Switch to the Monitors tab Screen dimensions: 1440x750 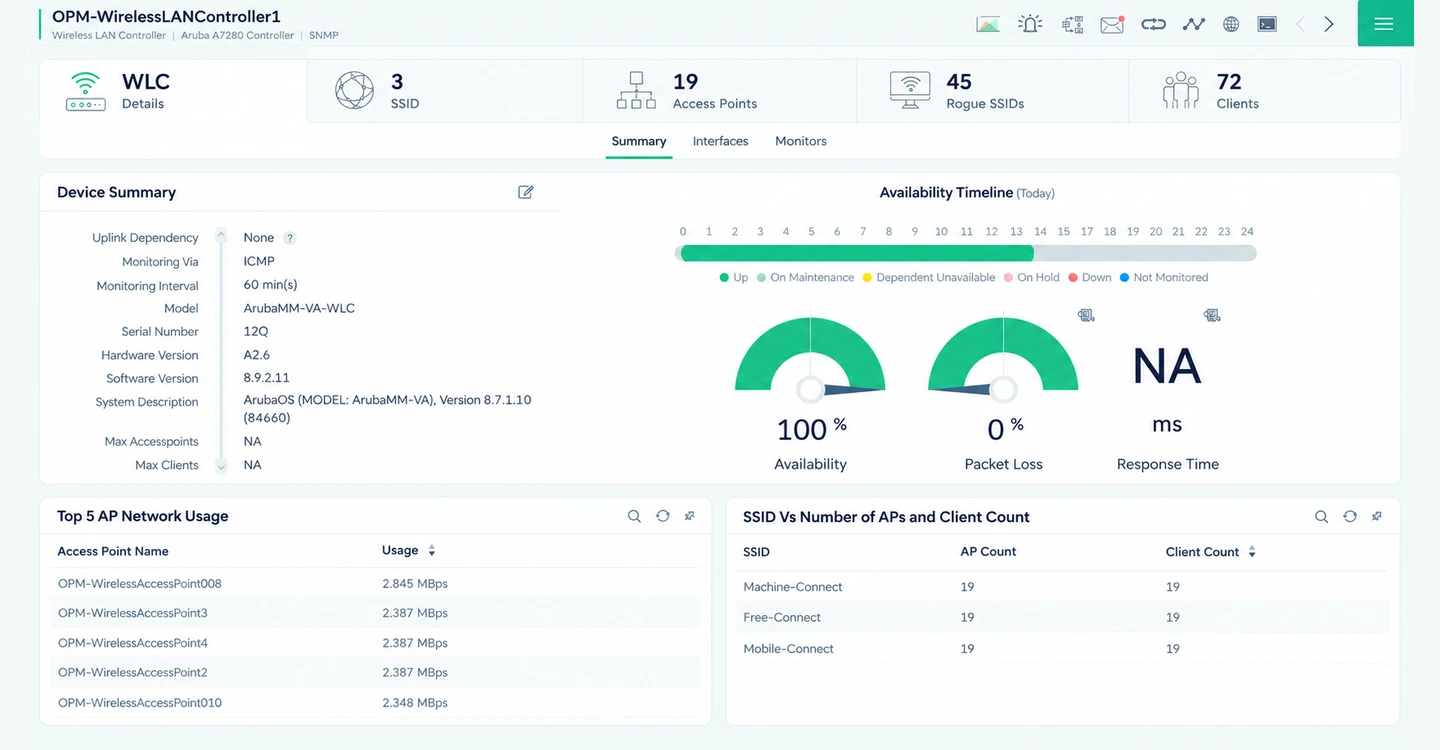(x=801, y=141)
